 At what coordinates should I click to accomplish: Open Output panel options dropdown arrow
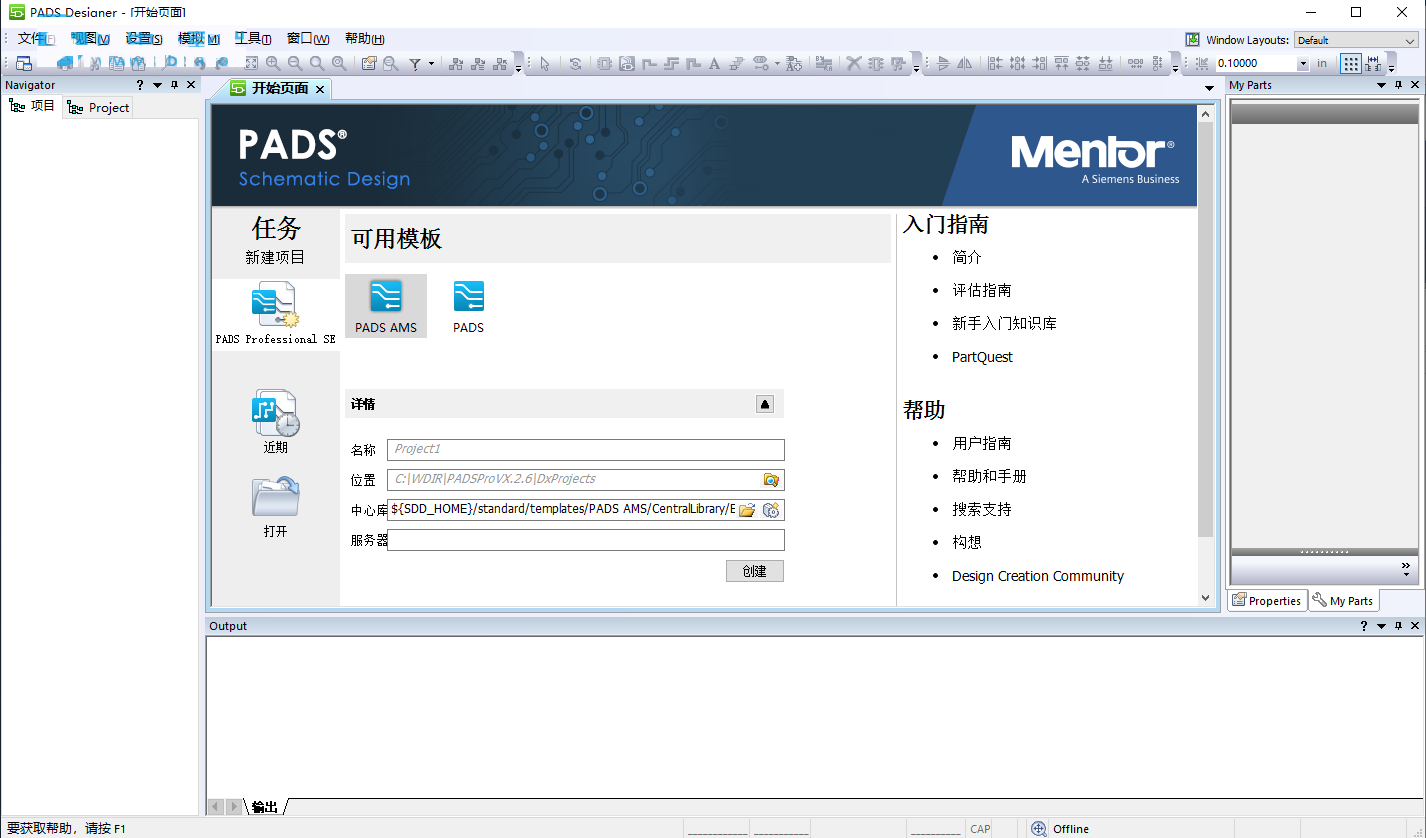point(1382,626)
